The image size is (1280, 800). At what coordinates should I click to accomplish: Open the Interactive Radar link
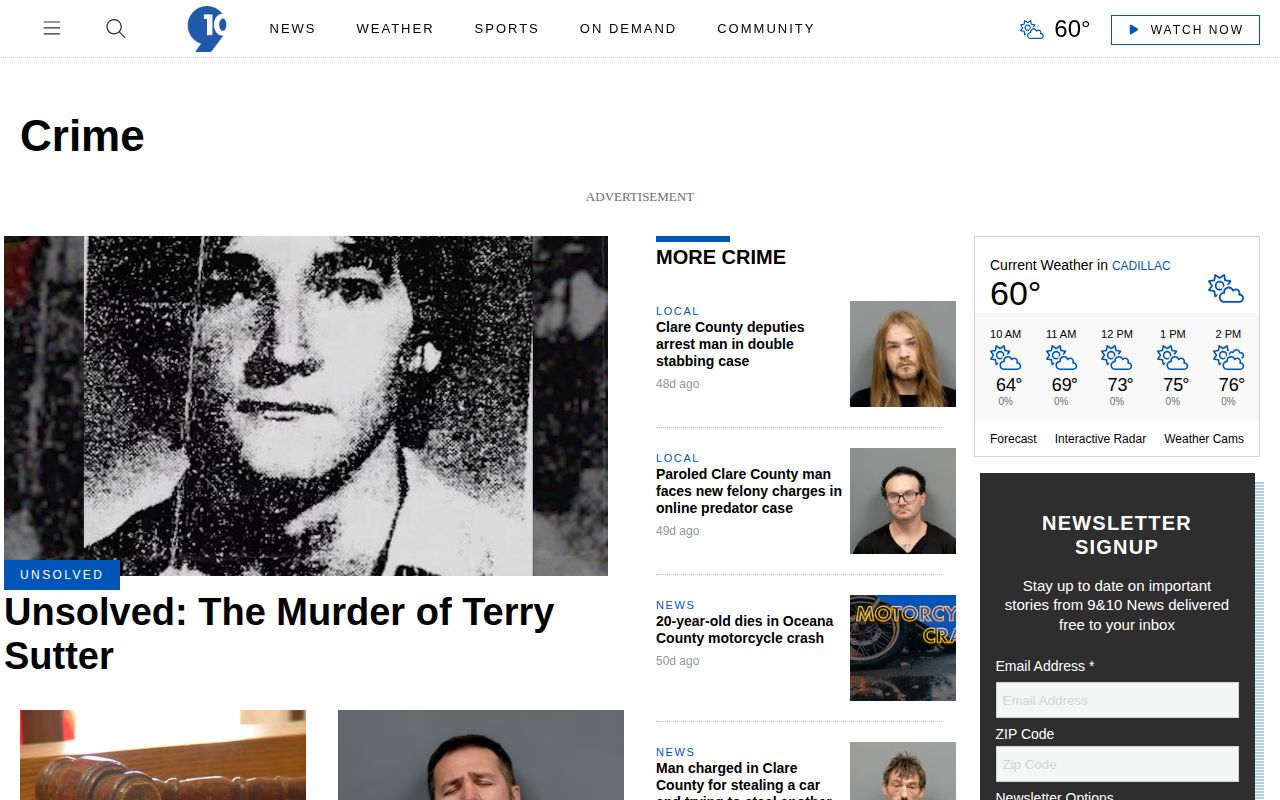[1100, 439]
